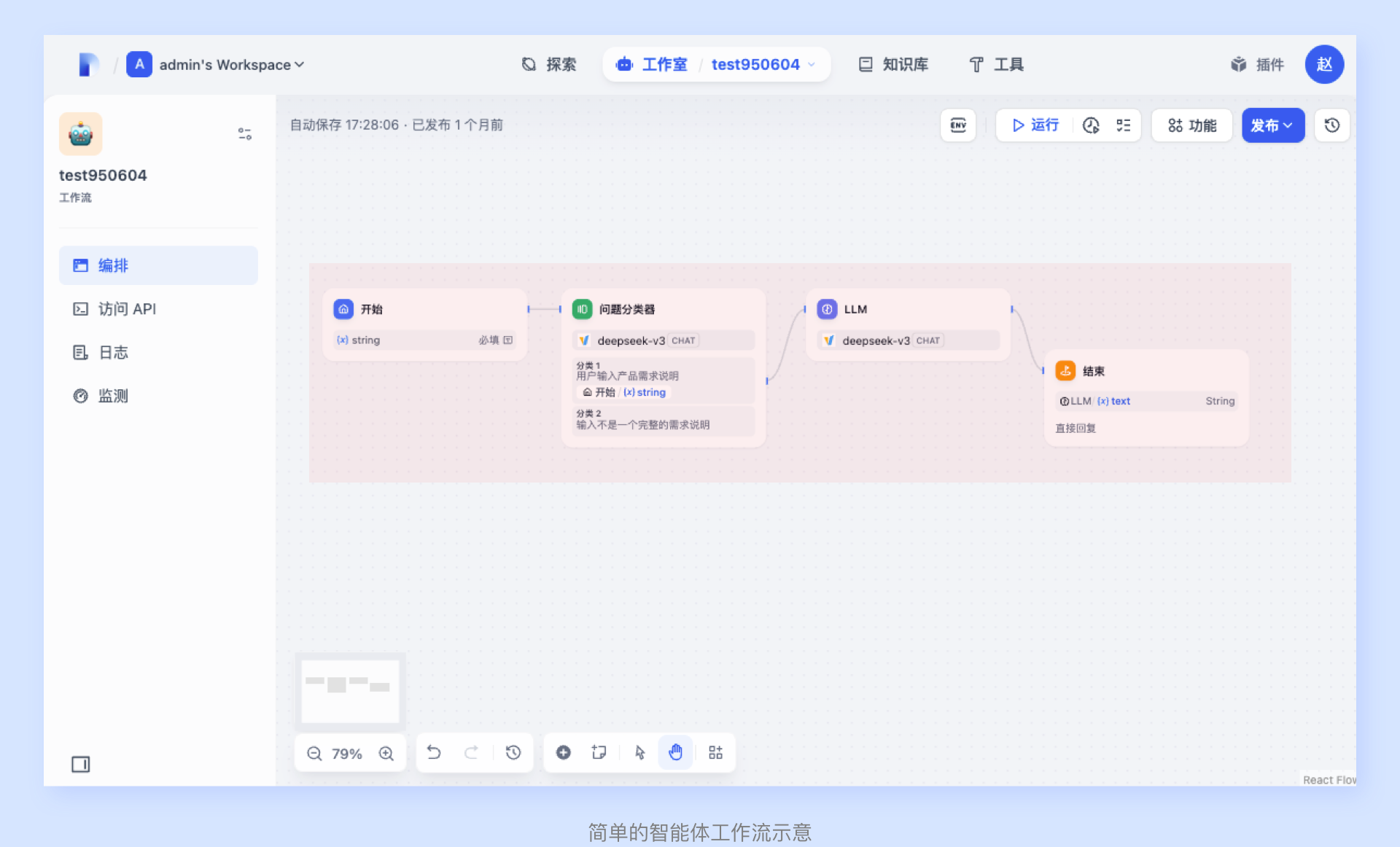Screen dimensions: 1400x847
Task: Switch to pointer mode
Action: 639,753
